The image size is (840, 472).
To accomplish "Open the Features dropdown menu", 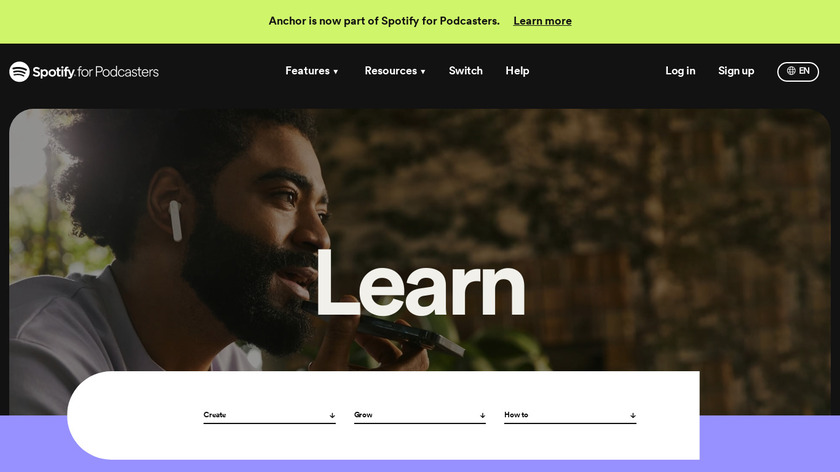I will pos(312,71).
